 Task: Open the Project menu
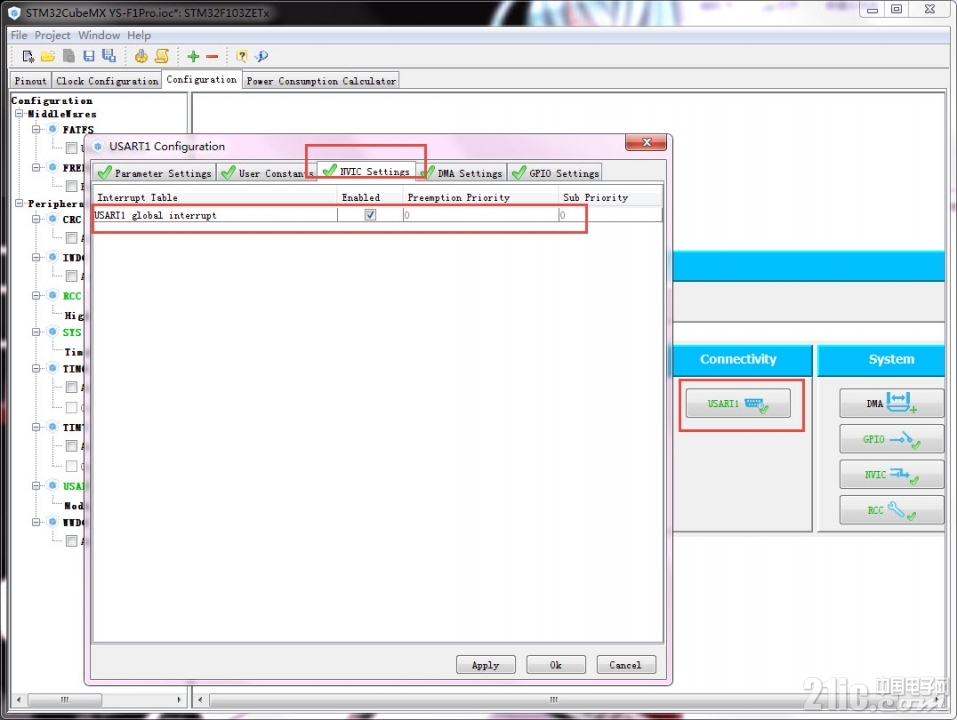pos(52,35)
